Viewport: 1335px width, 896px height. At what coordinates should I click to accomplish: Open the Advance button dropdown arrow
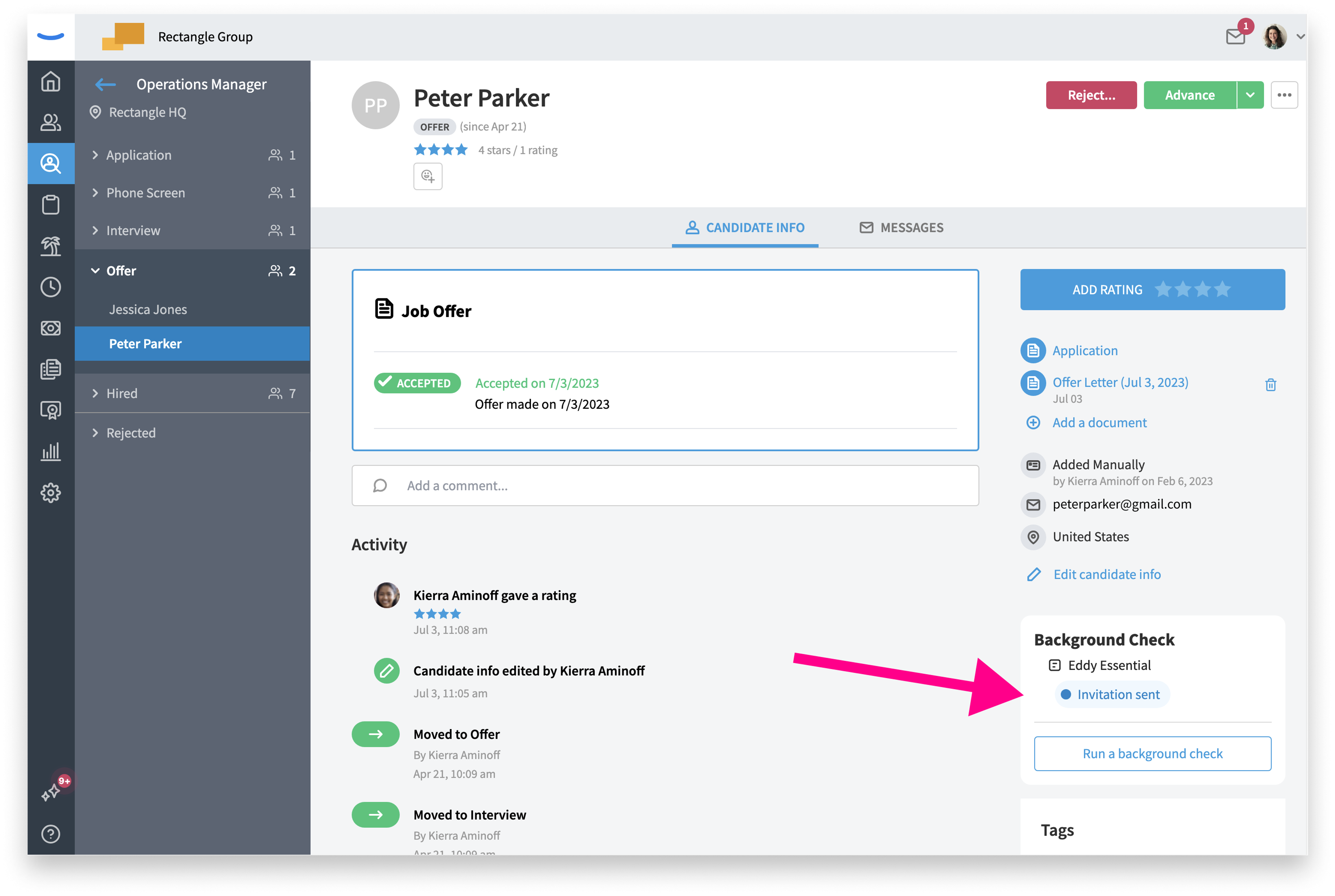point(1251,95)
